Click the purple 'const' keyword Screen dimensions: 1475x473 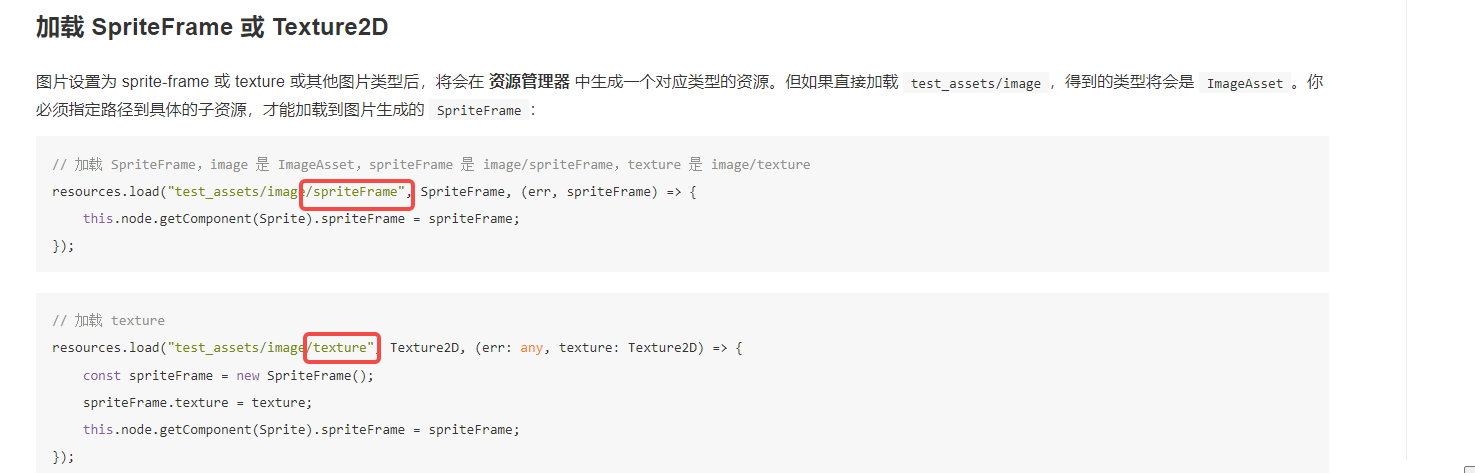102,375
